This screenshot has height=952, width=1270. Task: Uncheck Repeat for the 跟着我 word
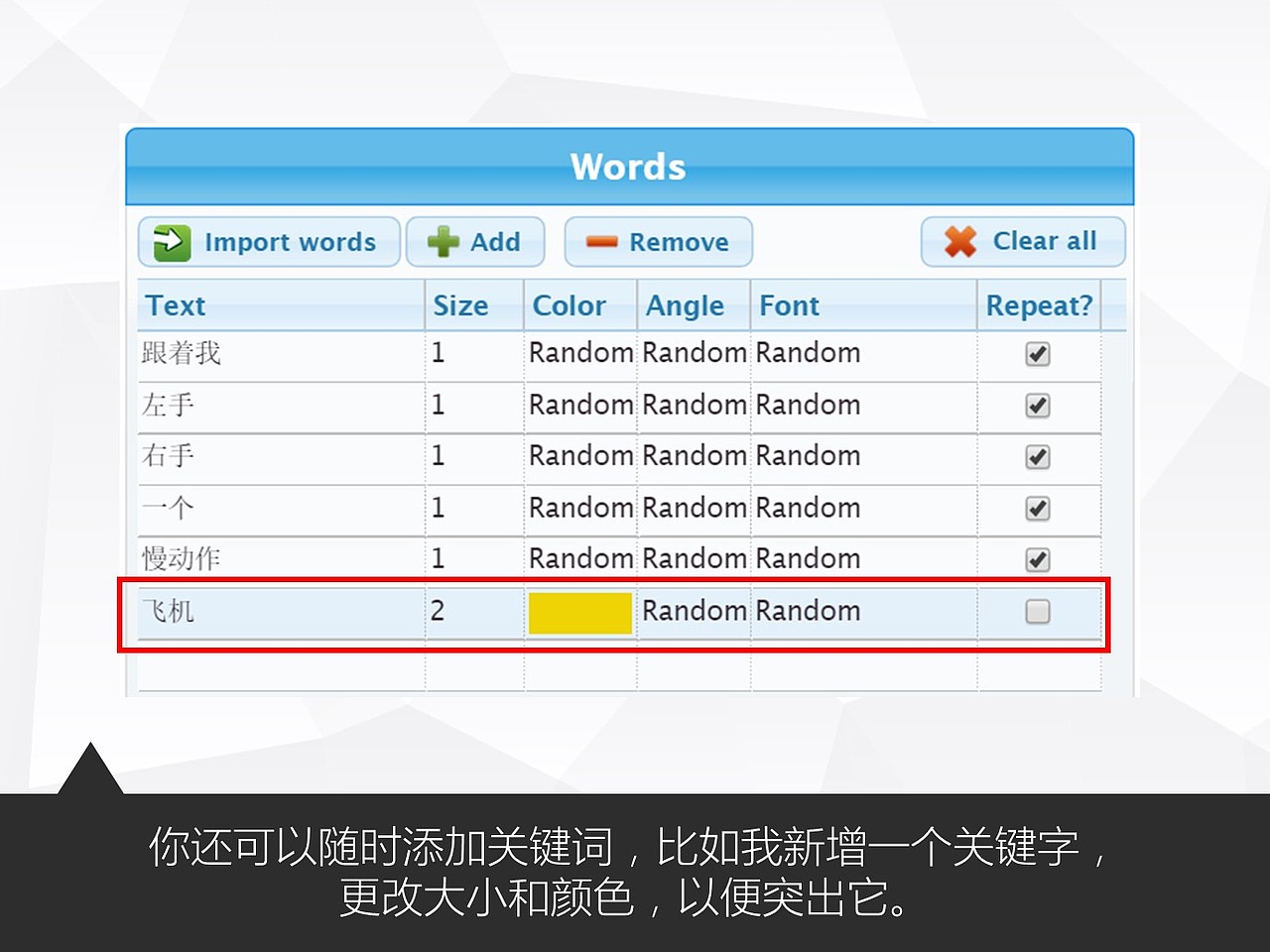pyautogui.click(x=1038, y=354)
